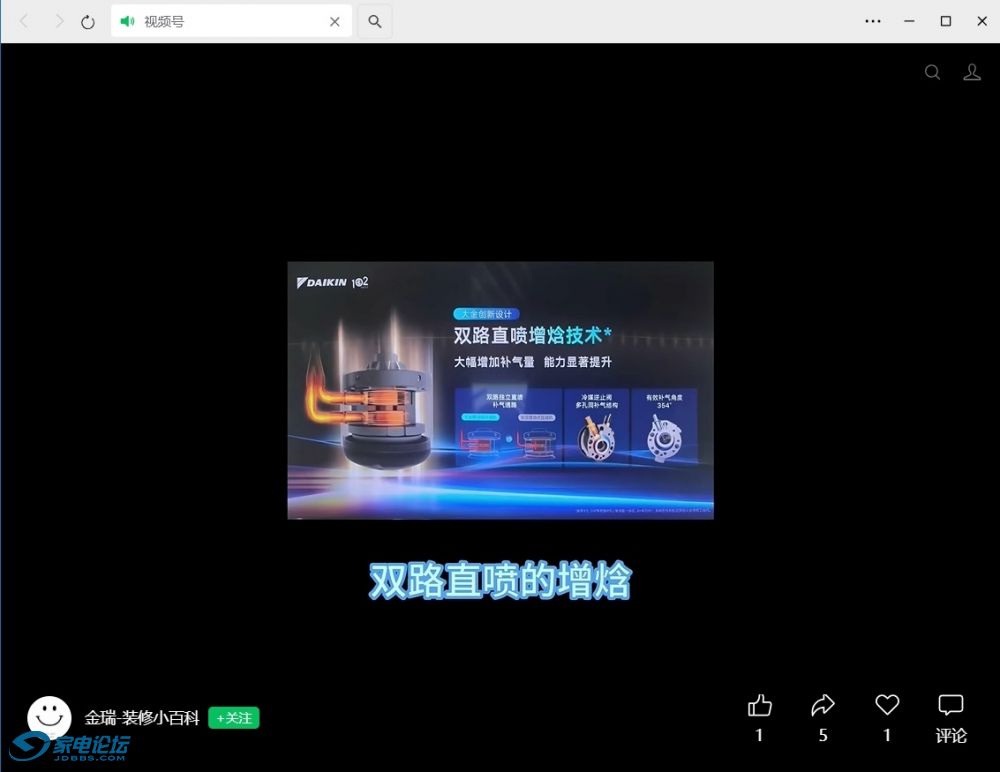Mute the tab via speaker icon

(127, 21)
